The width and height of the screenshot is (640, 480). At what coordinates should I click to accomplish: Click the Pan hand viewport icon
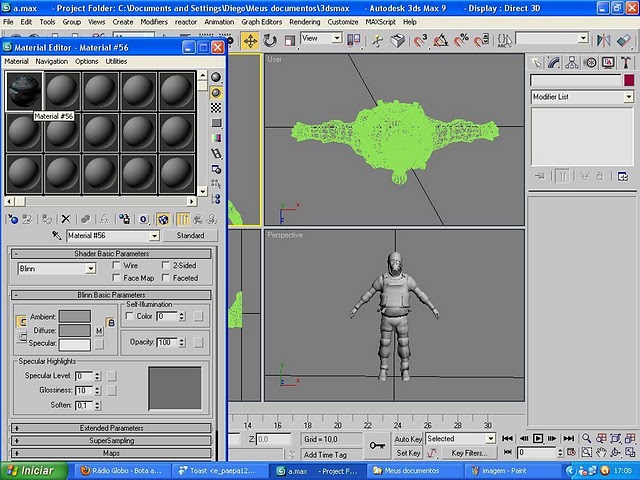tap(601, 452)
